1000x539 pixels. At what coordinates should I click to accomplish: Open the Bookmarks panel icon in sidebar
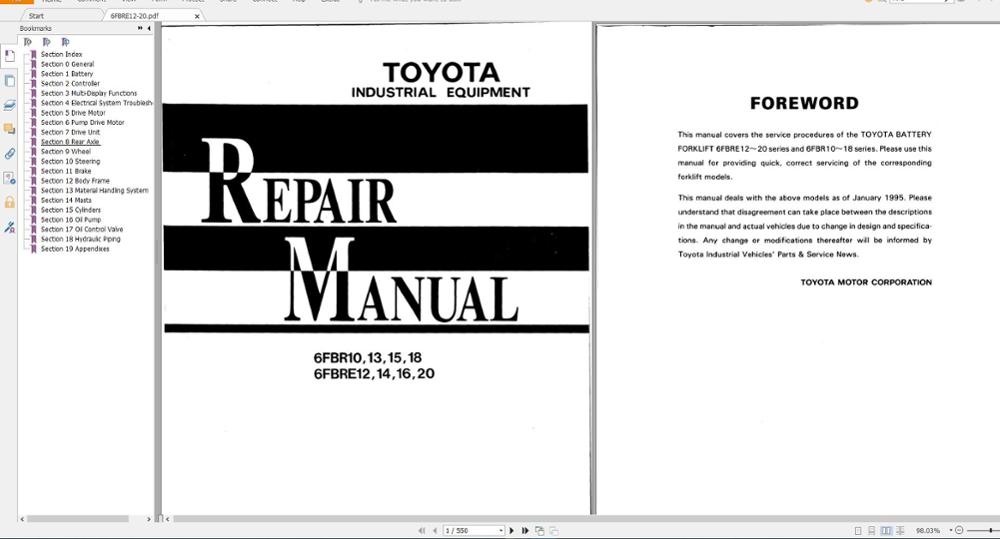point(10,56)
